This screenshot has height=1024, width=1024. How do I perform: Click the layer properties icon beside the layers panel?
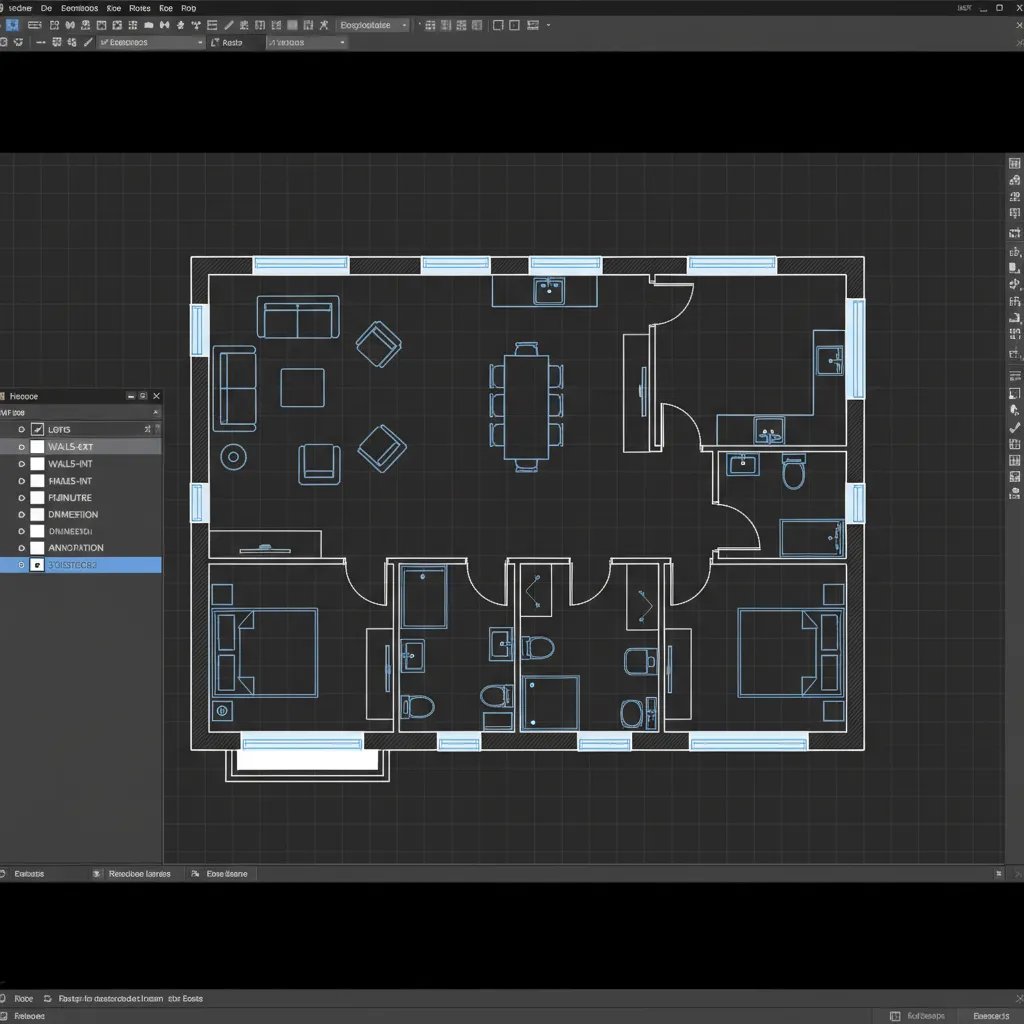(x=148, y=429)
